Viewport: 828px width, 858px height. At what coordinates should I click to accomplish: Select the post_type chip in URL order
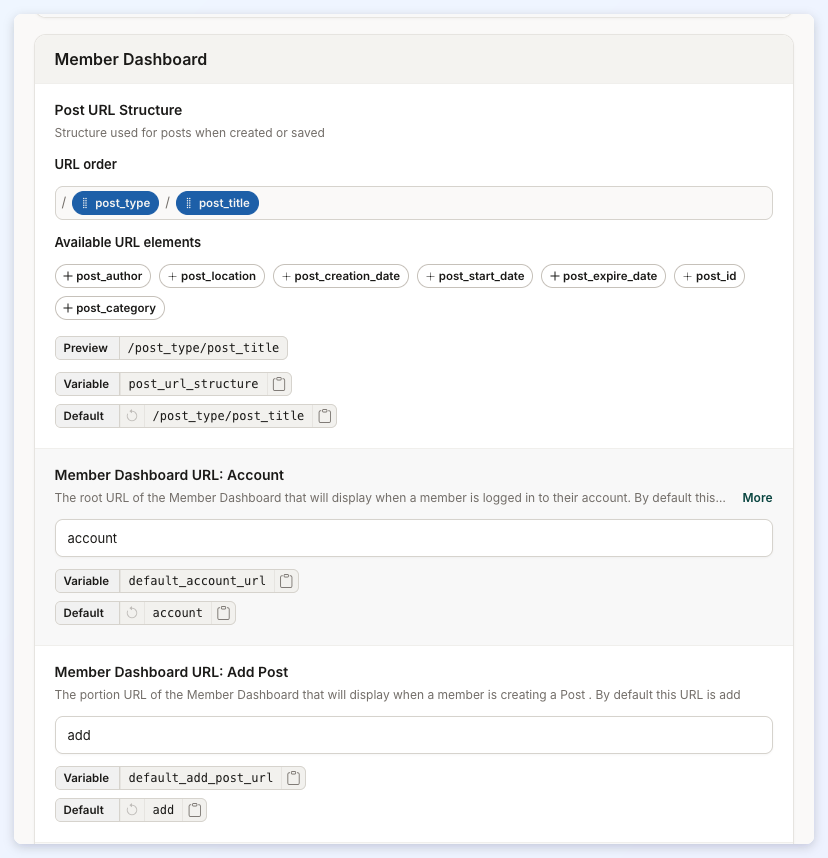click(115, 203)
